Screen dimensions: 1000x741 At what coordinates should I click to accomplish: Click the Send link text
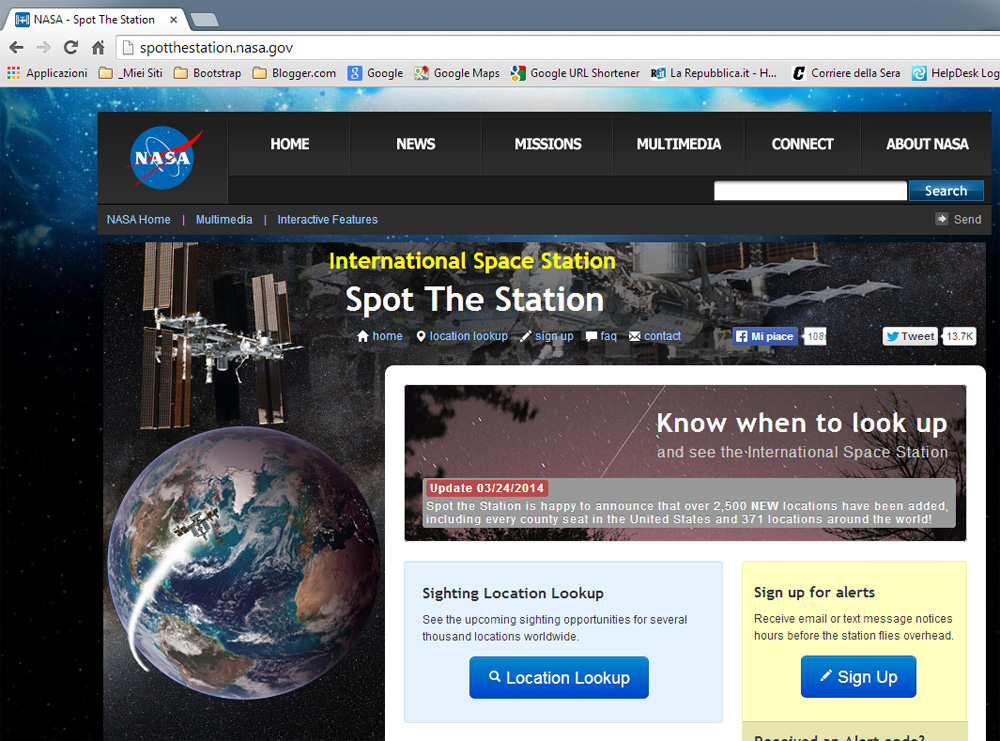(x=967, y=219)
